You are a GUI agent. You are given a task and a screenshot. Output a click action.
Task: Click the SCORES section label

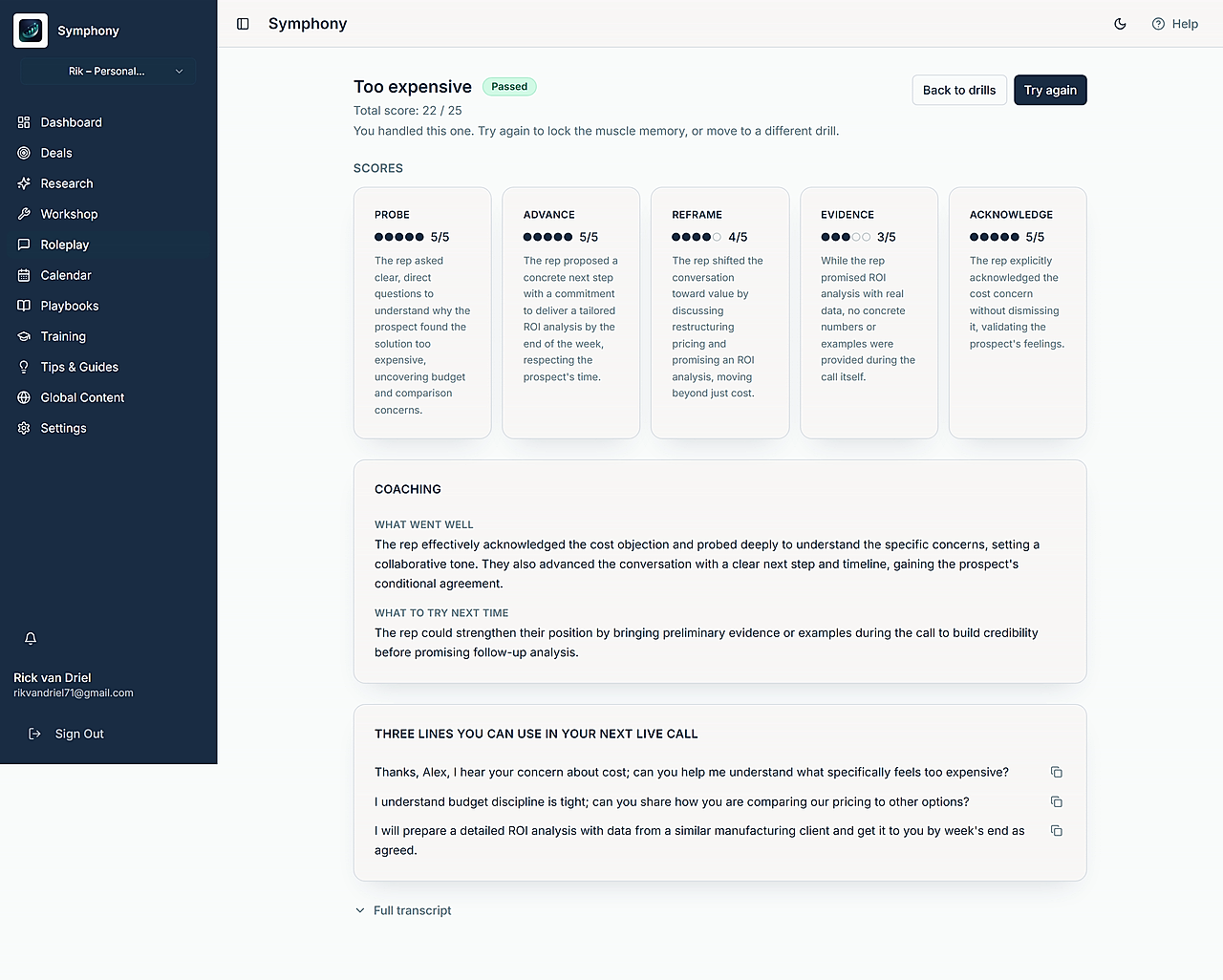[x=378, y=168]
